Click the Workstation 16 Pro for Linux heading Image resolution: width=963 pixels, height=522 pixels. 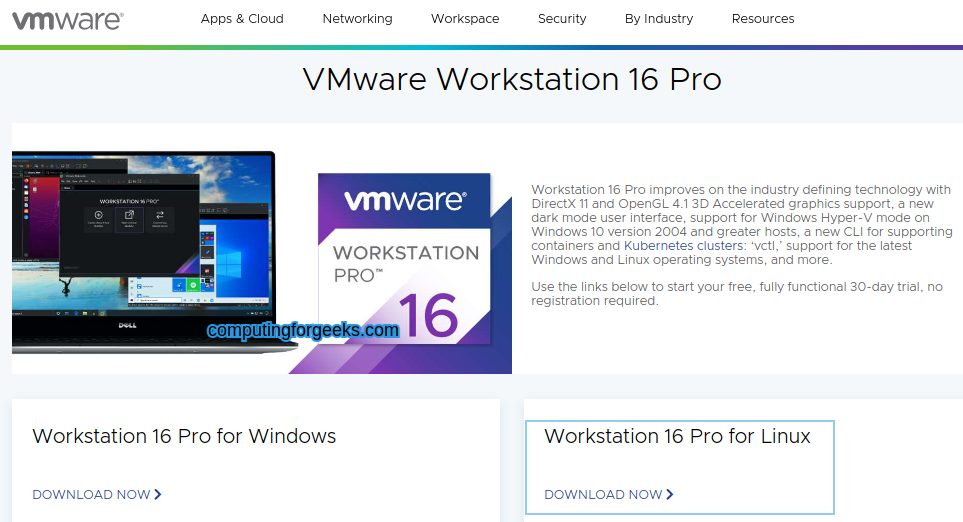coord(677,436)
